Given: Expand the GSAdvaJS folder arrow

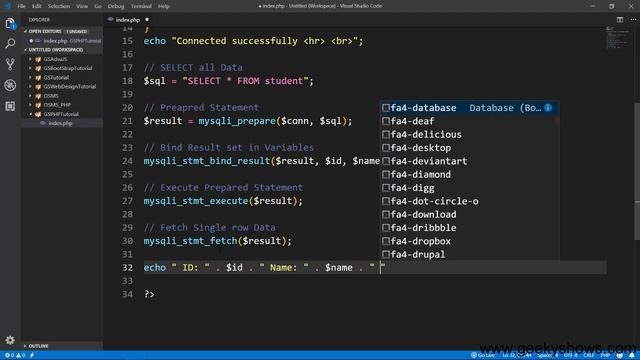Looking at the screenshot, I should [30, 59].
